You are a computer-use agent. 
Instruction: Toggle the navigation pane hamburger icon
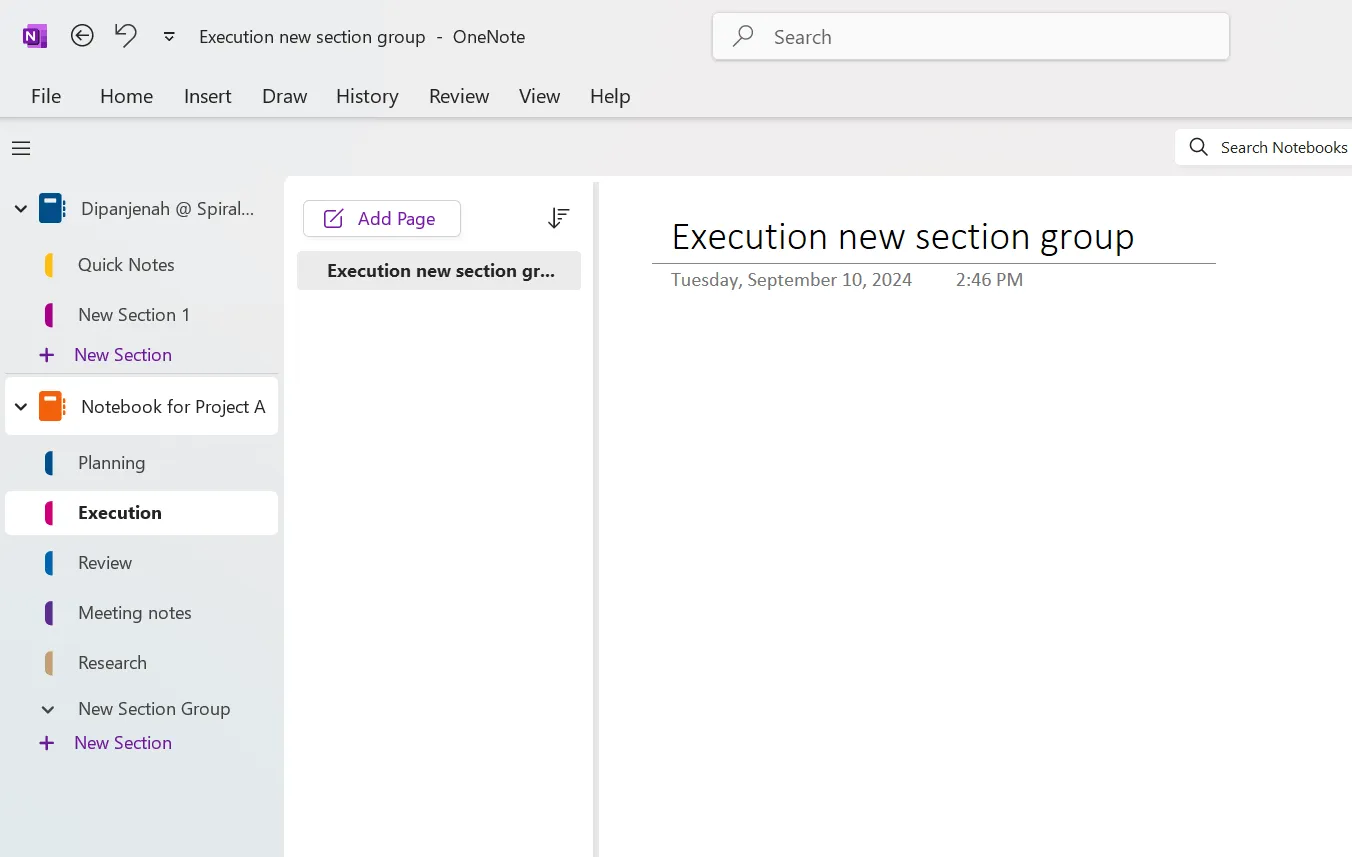point(21,148)
